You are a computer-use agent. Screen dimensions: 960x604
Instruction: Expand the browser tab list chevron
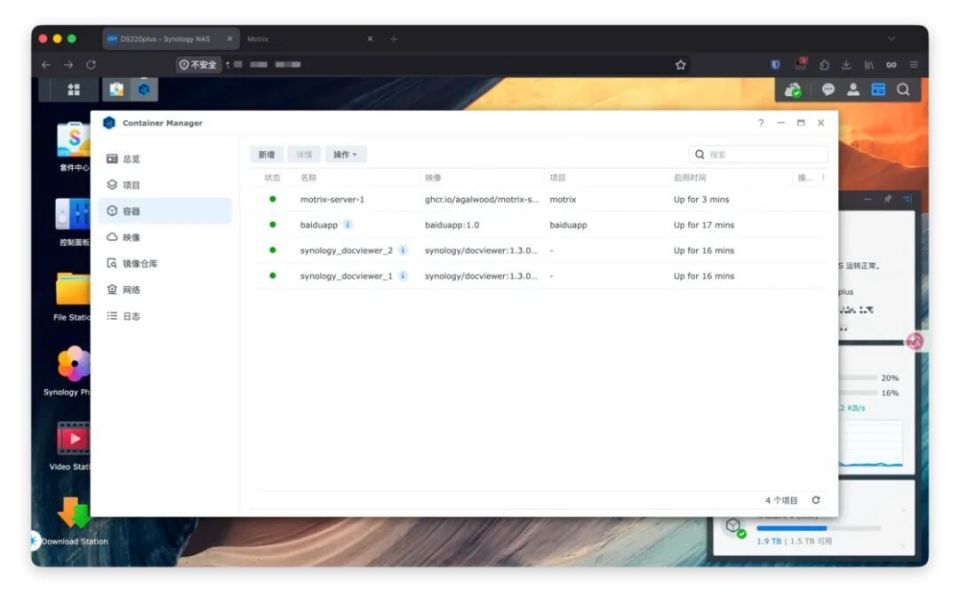click(x=891, y=39)
